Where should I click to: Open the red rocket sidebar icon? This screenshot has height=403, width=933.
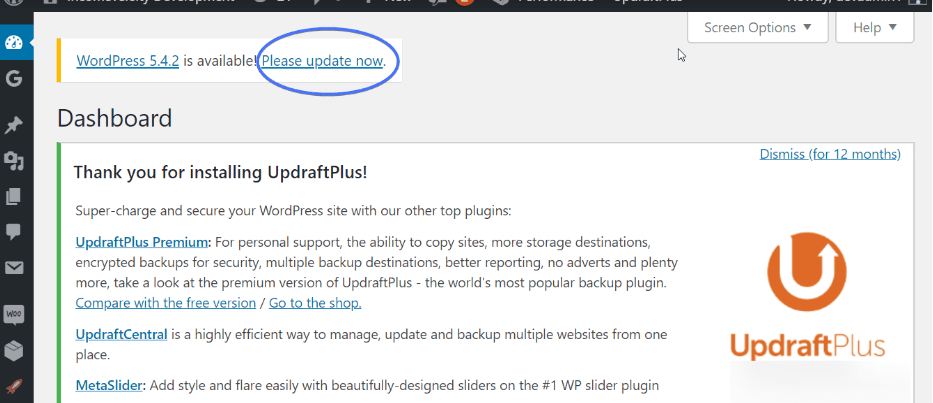tap(13, 386)
